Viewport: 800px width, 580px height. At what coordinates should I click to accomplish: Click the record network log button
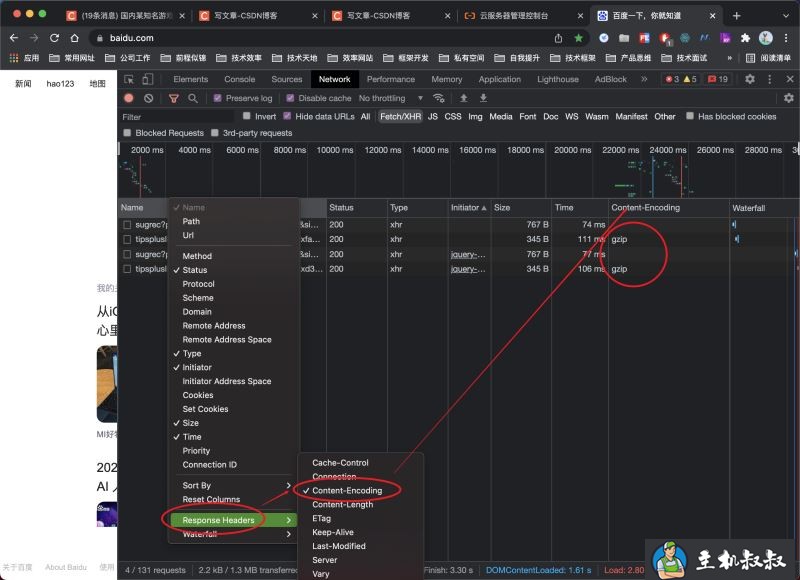coord(129,98)
